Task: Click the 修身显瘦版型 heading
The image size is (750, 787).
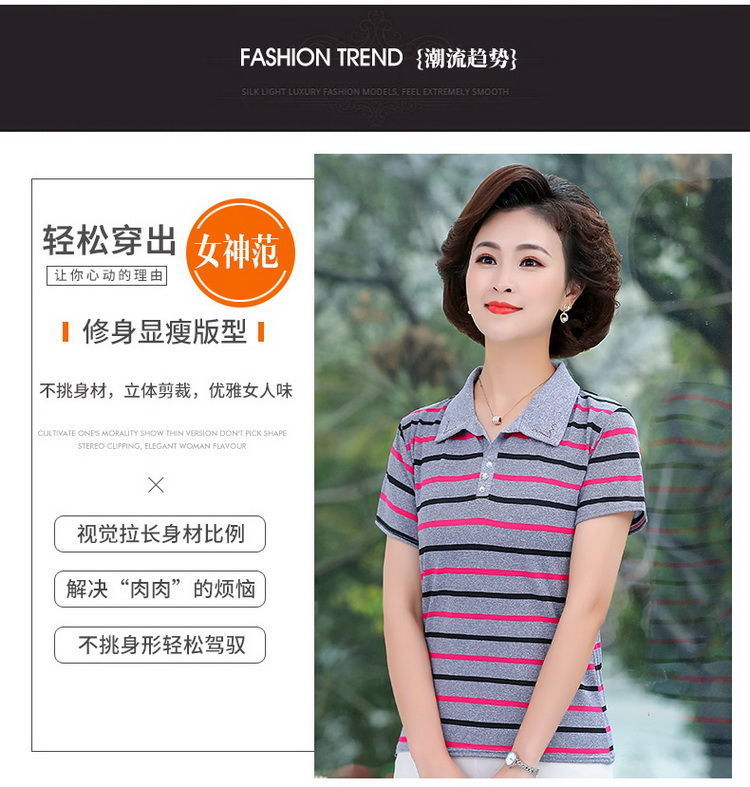Action: 164,331
